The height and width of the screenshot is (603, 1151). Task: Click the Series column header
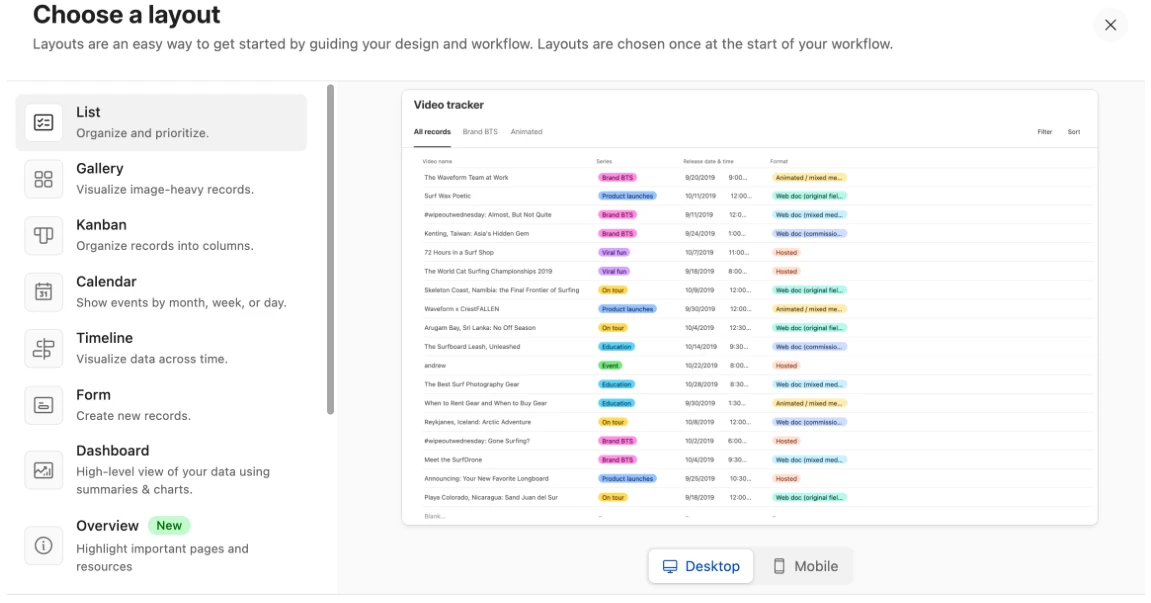[604, 162]
